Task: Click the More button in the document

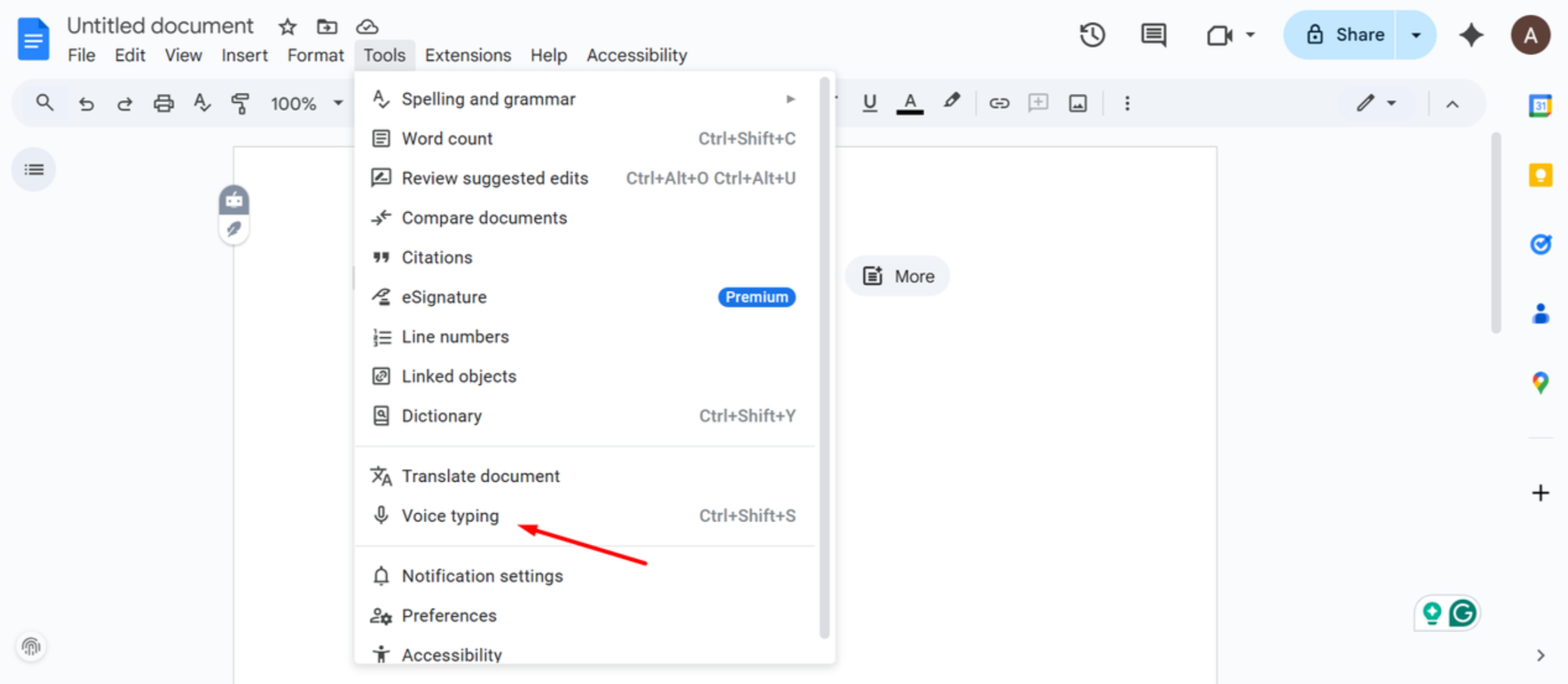Action: [898, 275]
